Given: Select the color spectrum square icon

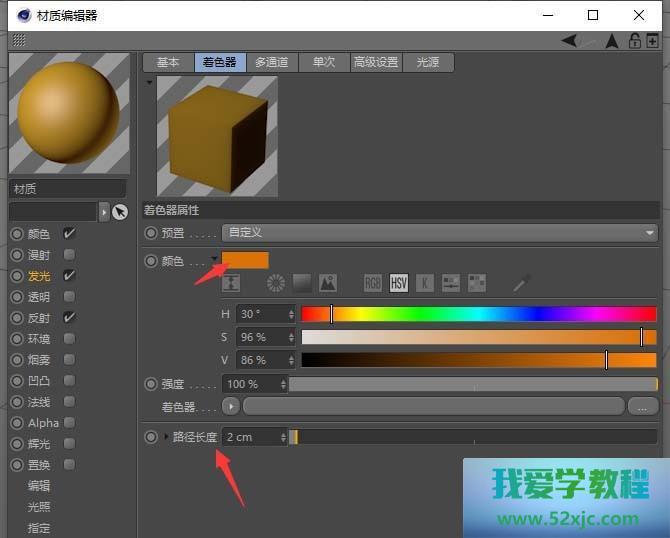Looking at the screenshot, I should (302, 283).
